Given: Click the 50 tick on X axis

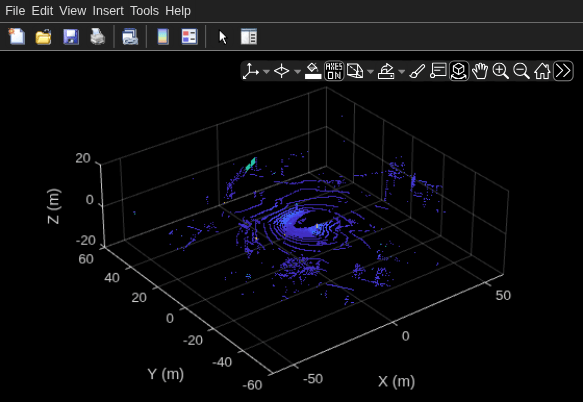Looking at the screenshot, I should pos(503,296).
